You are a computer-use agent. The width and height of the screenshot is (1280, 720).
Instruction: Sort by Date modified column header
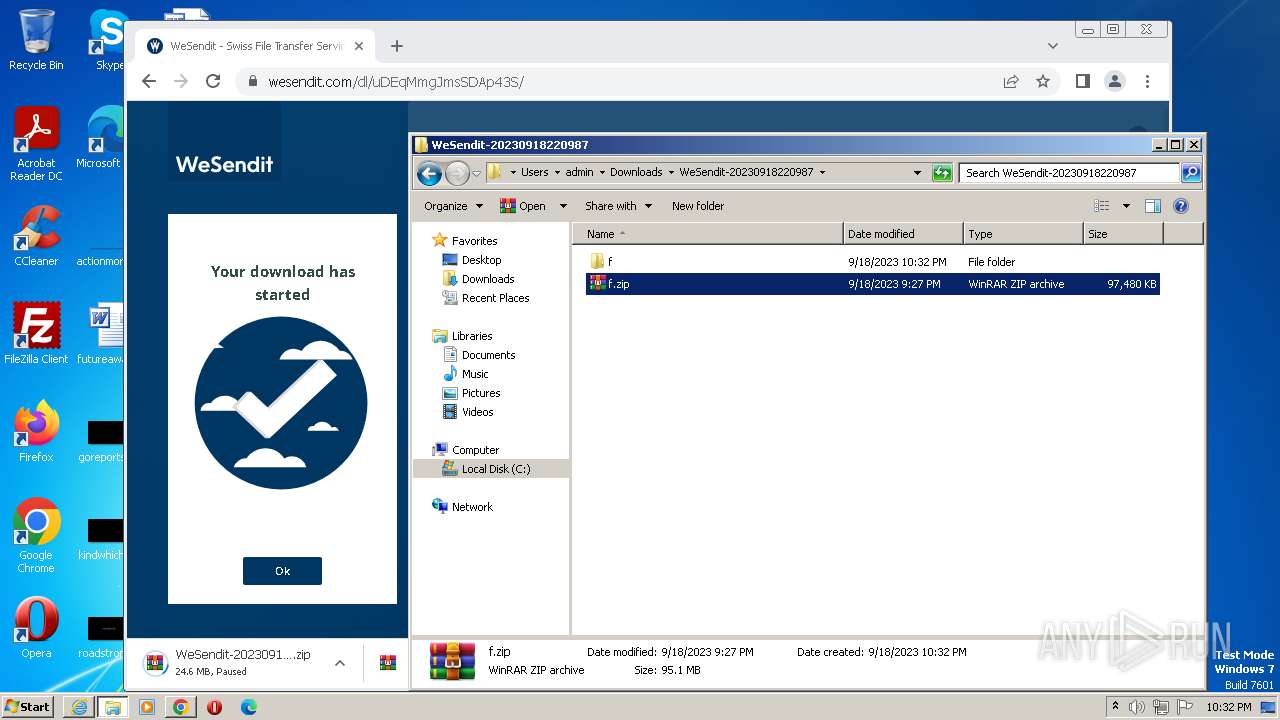(904, 234)
